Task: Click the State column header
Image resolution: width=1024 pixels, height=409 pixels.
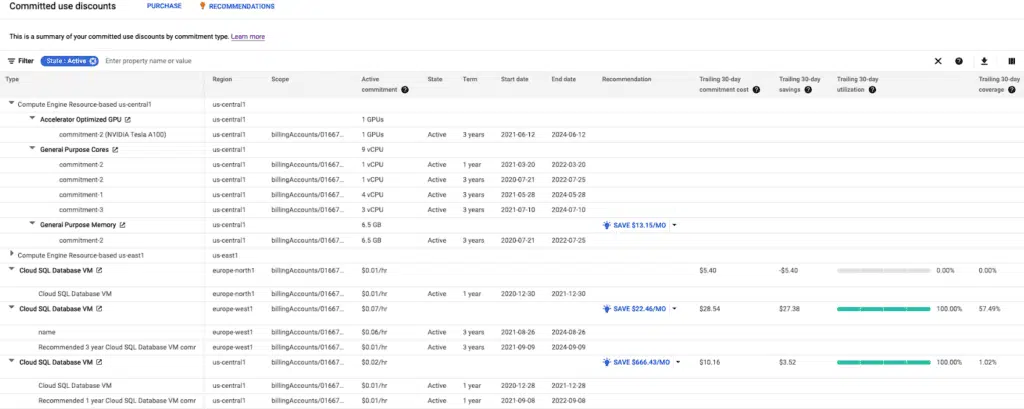Action: click(435, 79)
